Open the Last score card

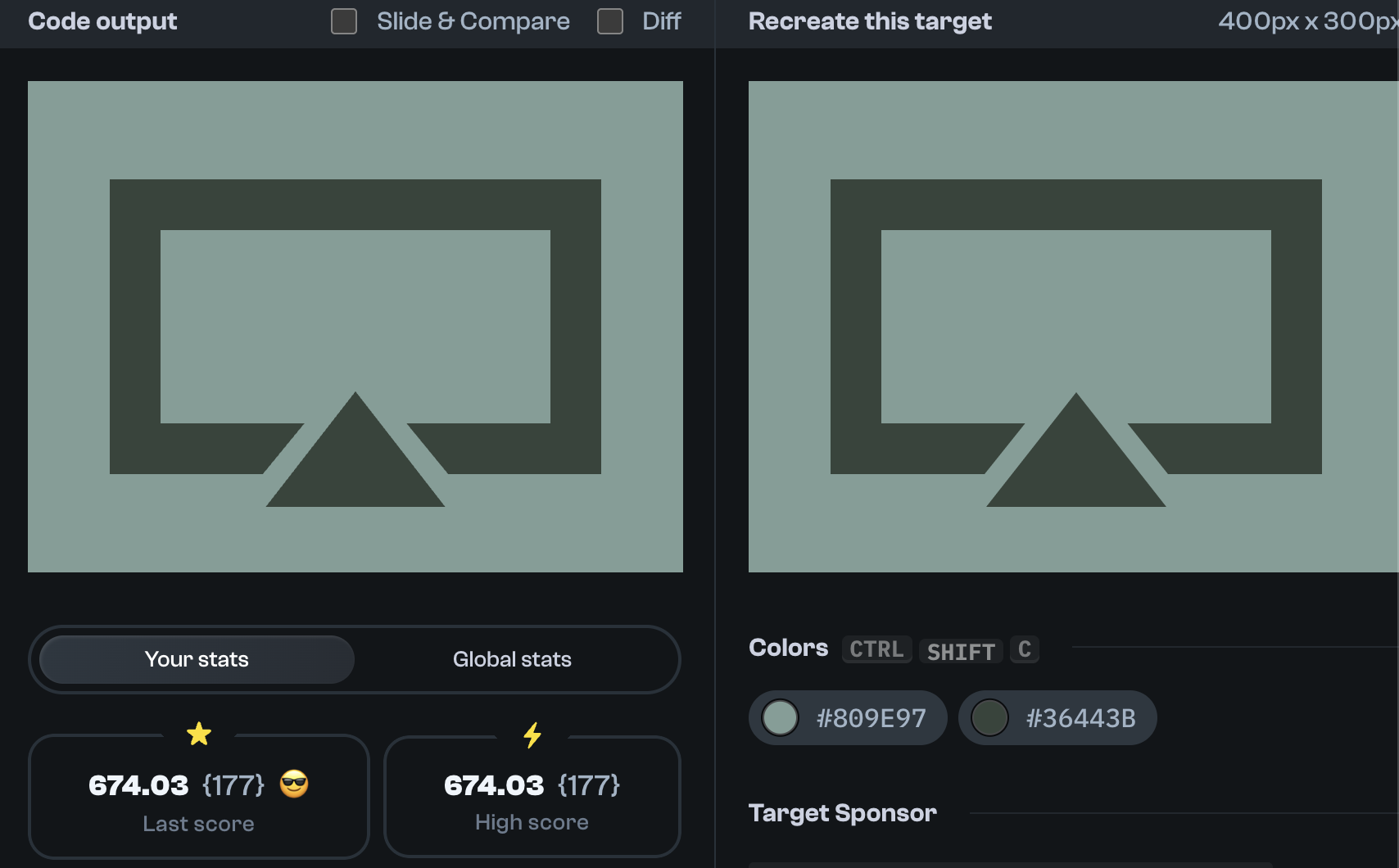coord(199,796)
